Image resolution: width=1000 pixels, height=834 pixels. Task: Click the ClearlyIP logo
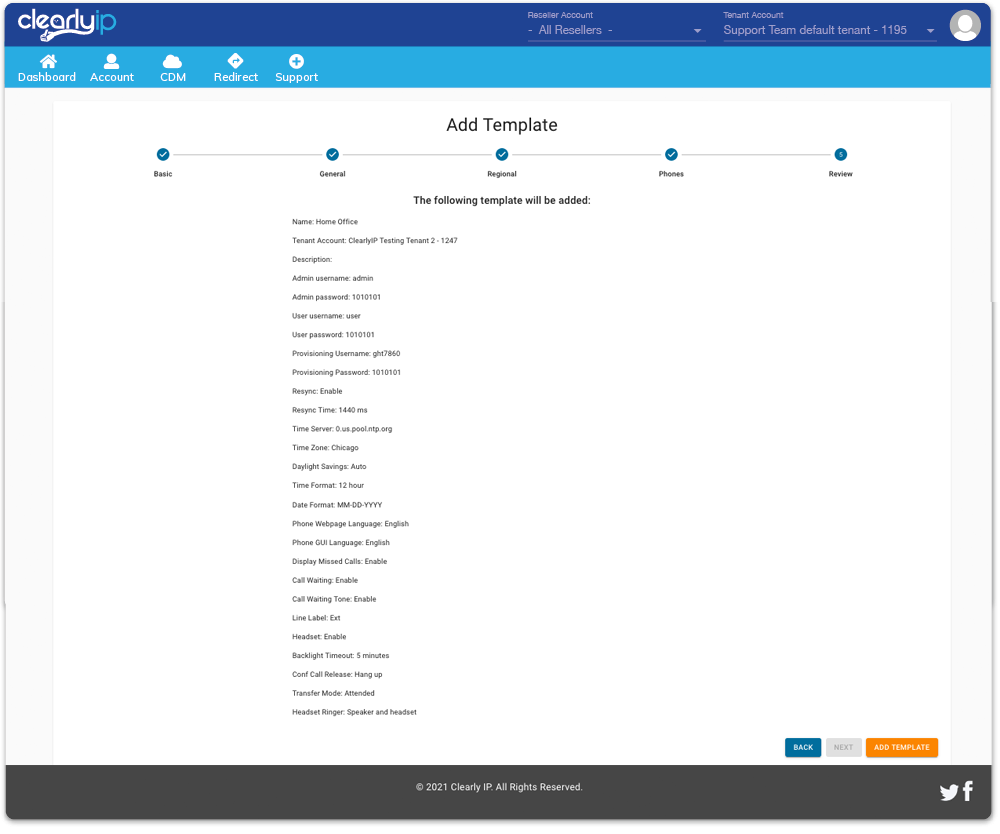67,24
